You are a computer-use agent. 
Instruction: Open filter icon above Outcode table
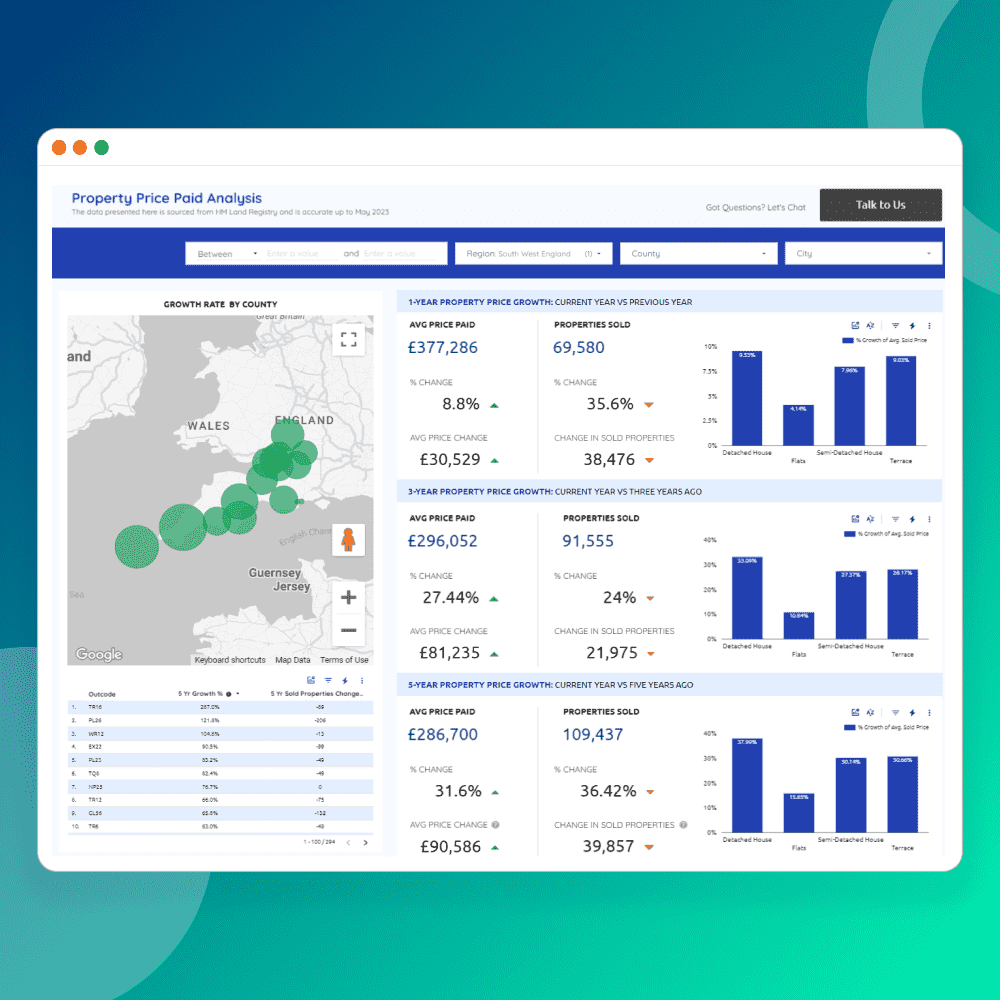328,680
